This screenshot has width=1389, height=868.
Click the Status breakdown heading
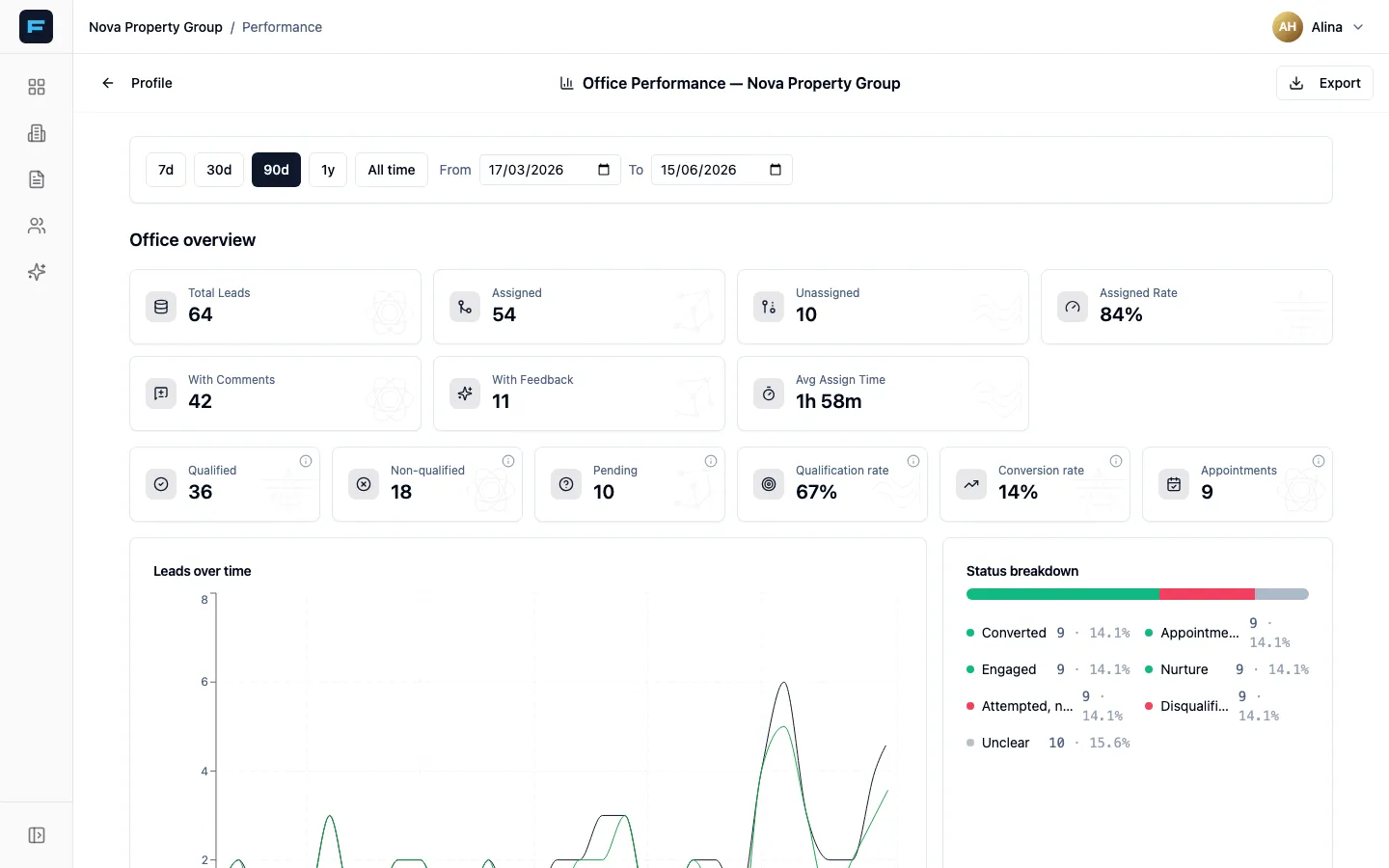(1022, 571)
